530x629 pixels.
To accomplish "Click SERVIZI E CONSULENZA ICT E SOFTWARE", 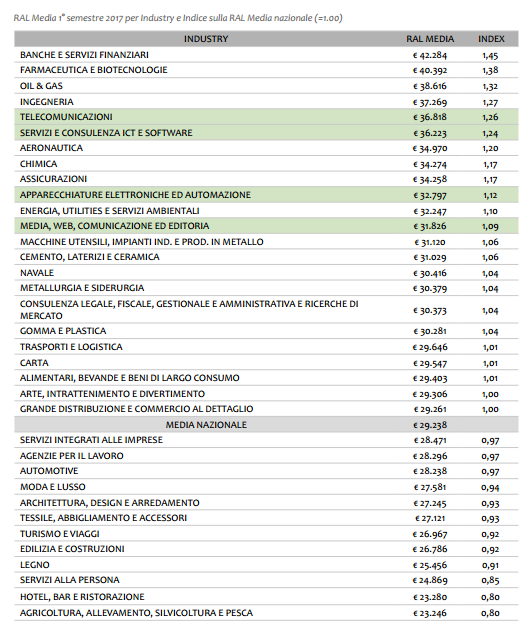I will [106, 133].
